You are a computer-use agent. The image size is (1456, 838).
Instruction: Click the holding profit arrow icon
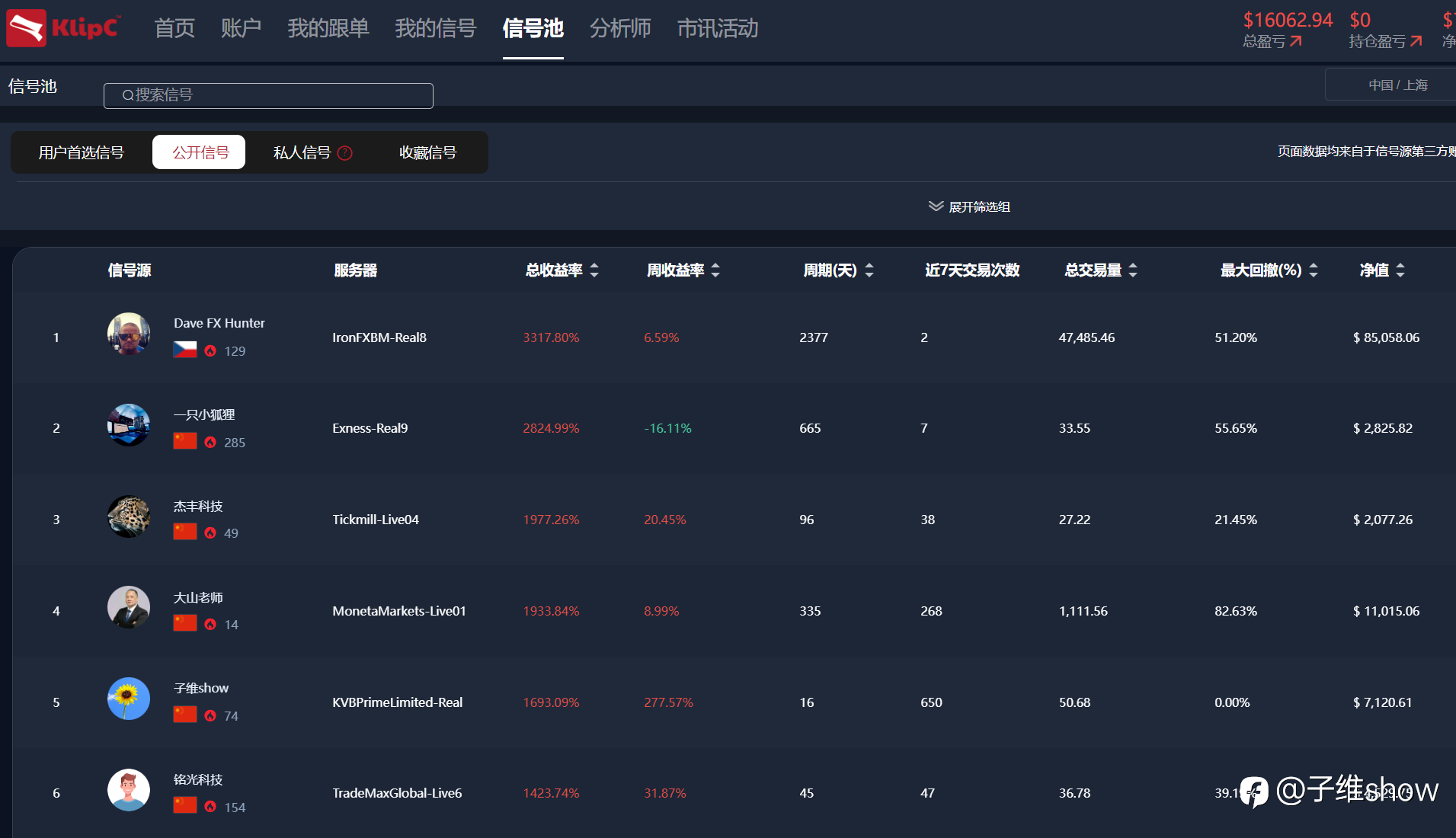(x=1416, y=41)
